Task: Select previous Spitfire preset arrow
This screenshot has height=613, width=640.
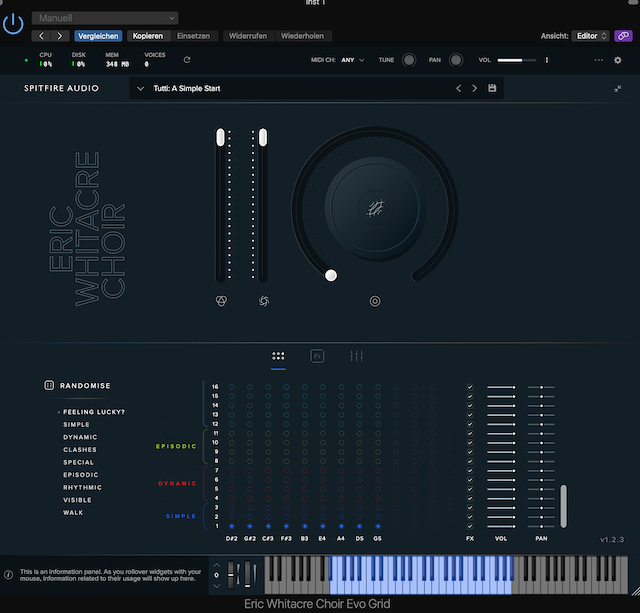Action: [459, 88]
